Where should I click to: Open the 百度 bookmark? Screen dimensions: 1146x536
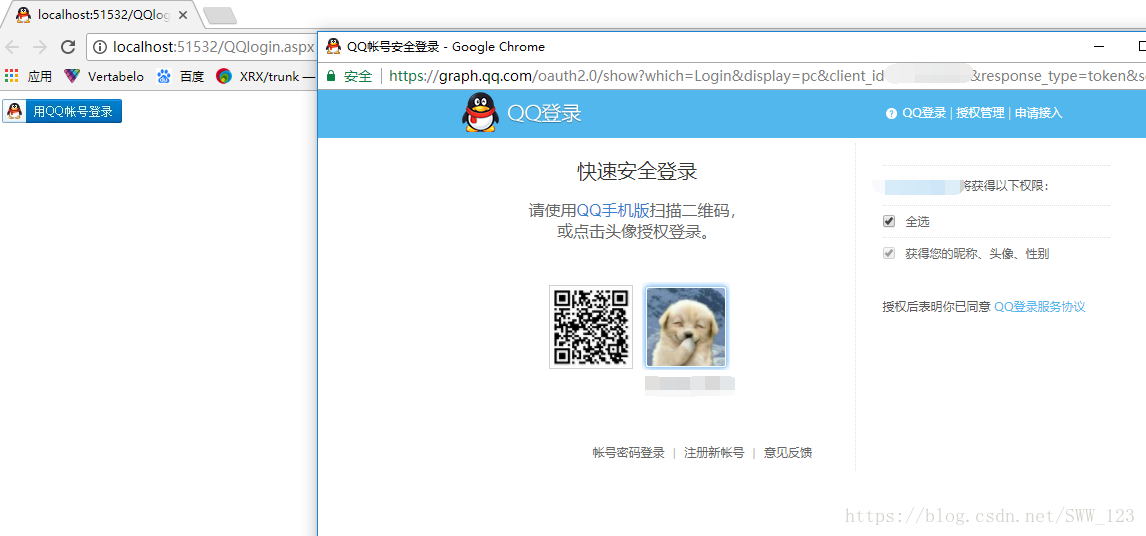point(181,76)
